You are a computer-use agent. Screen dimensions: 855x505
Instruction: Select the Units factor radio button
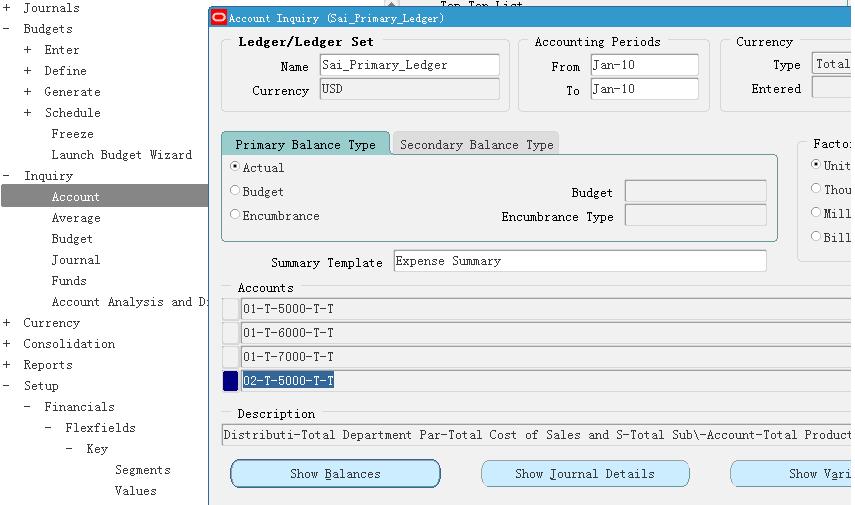[x=816, y=164]
